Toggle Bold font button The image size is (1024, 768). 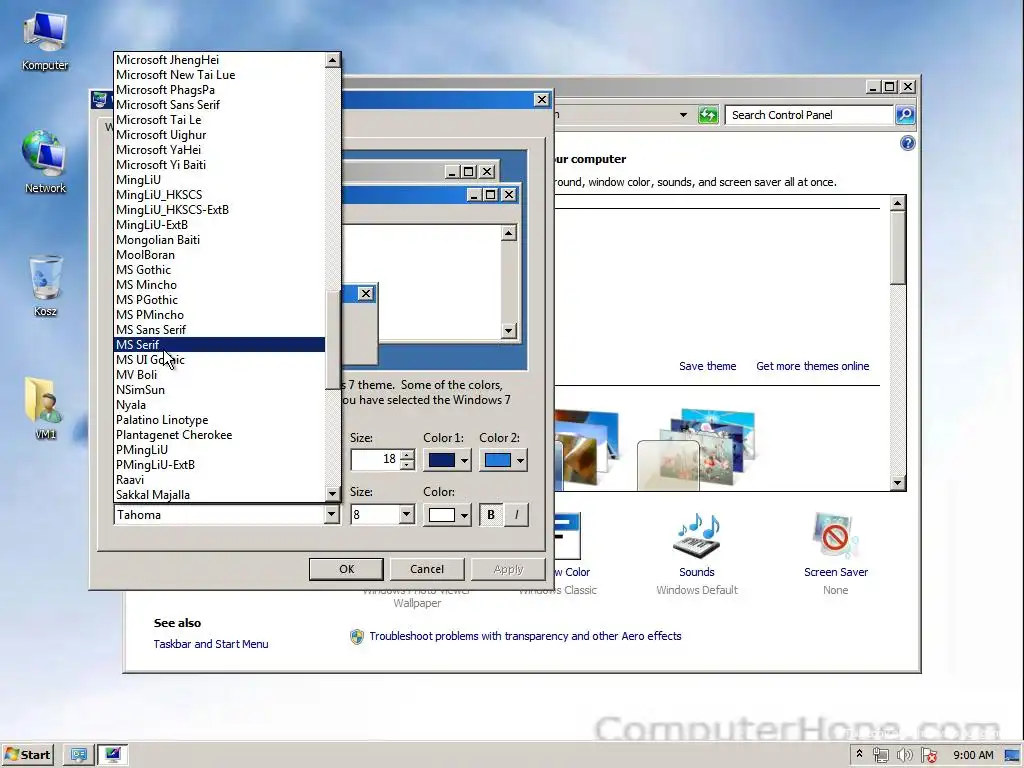[491, 515]
